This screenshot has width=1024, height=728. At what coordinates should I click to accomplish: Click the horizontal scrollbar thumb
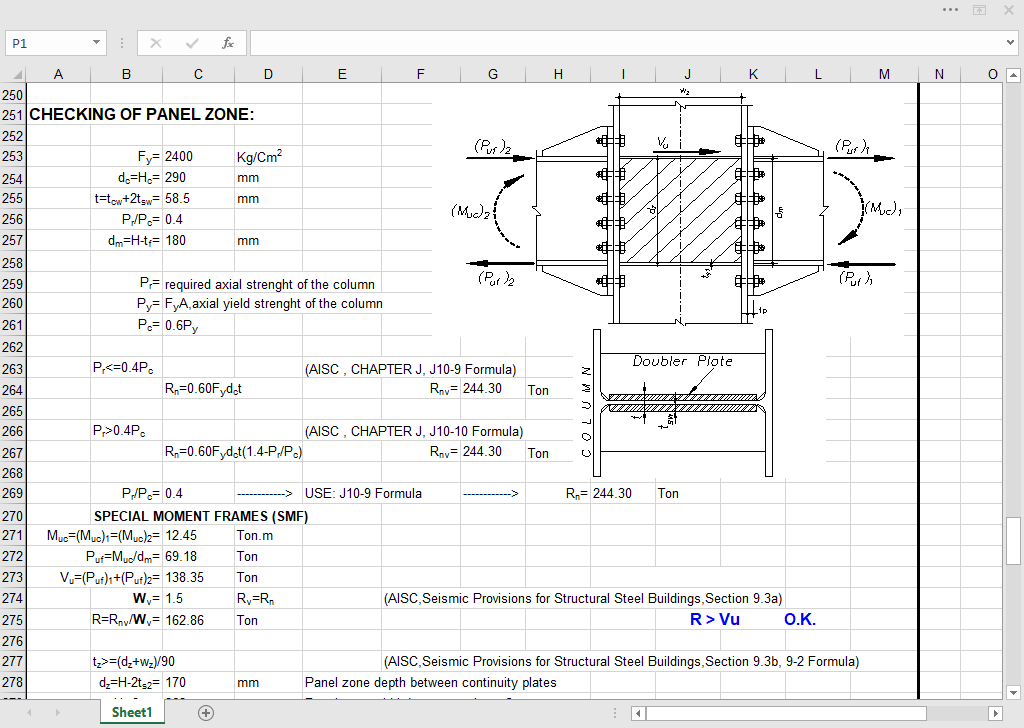coord(786,713)
